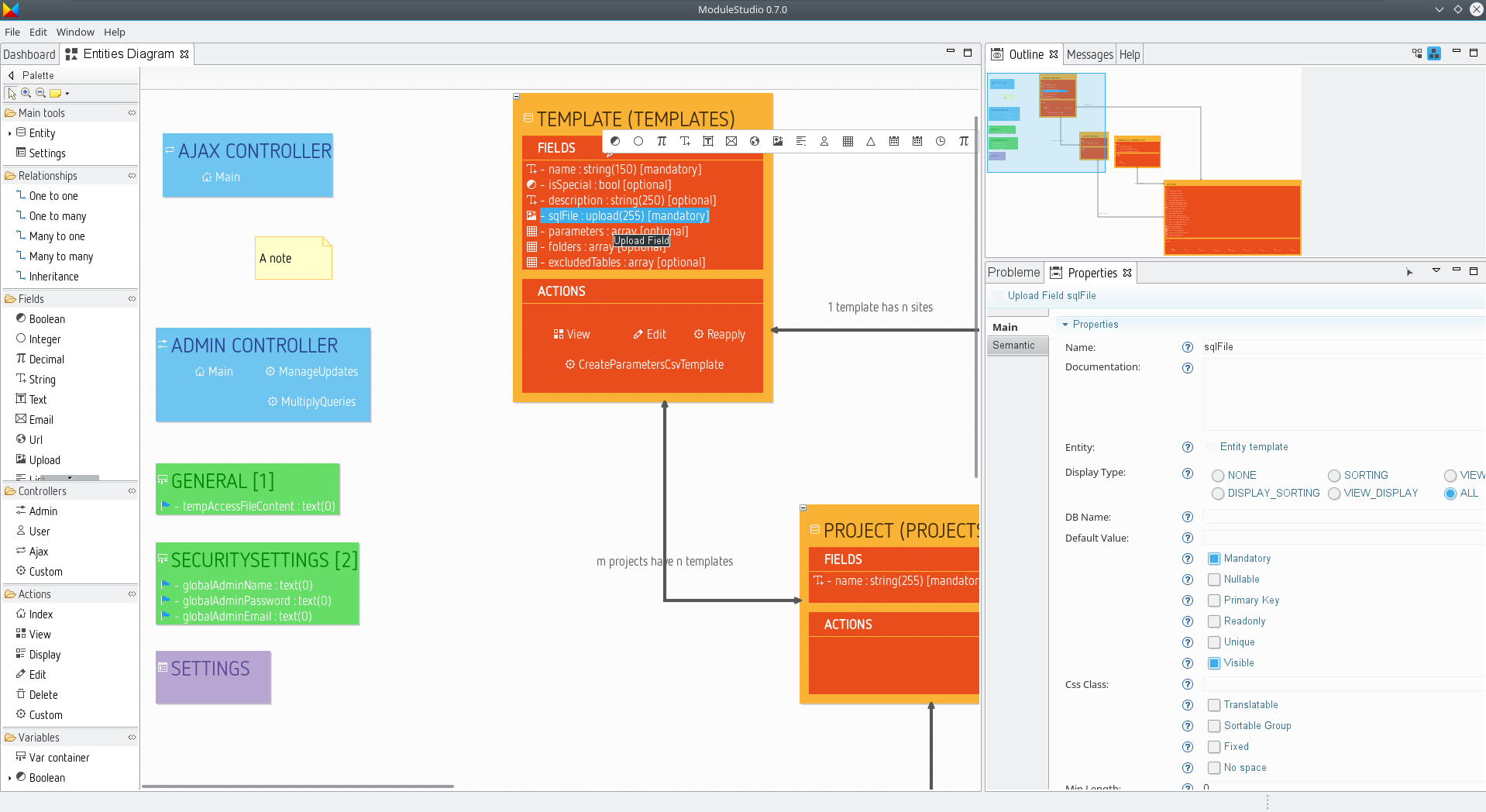Add a Boolean field from popup toolbar
Screen dimensions: 1486x812
coord(615,141)
